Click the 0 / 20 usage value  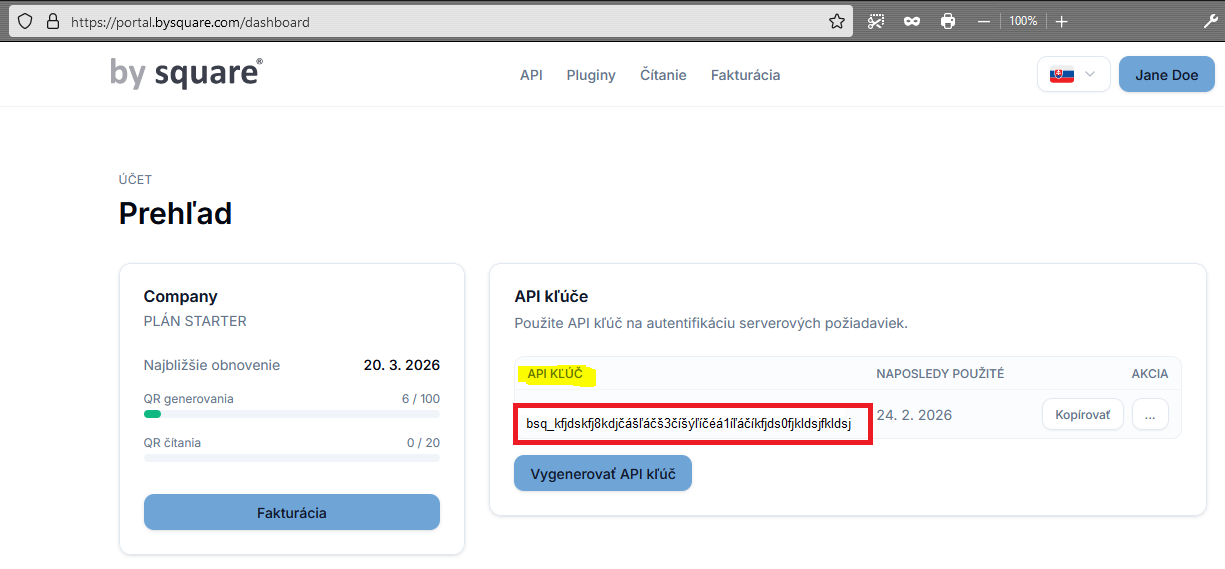point(423,443)
